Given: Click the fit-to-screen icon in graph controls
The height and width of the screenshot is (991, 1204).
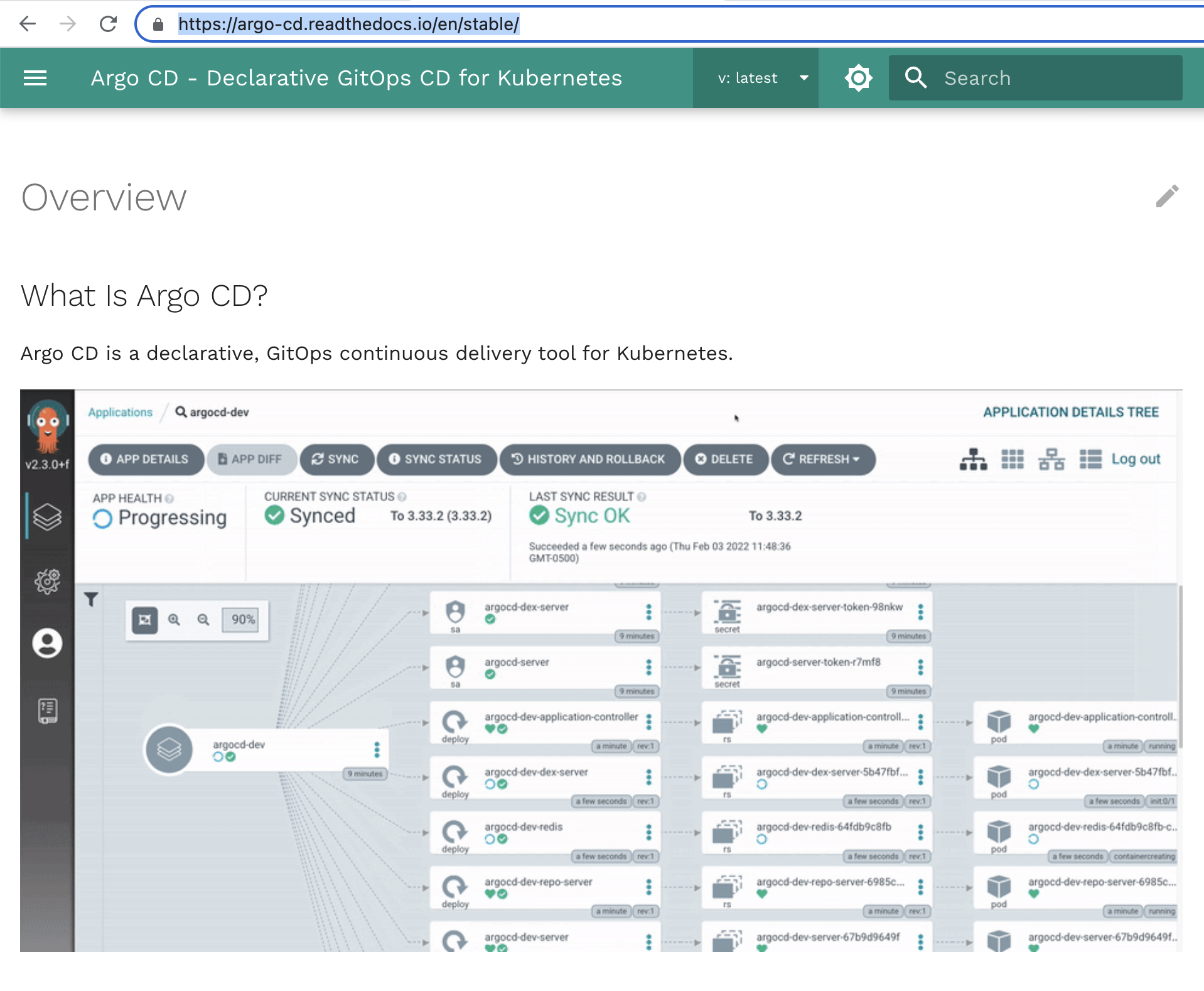Looking at the screenshot, I should [x=144, y=620].
